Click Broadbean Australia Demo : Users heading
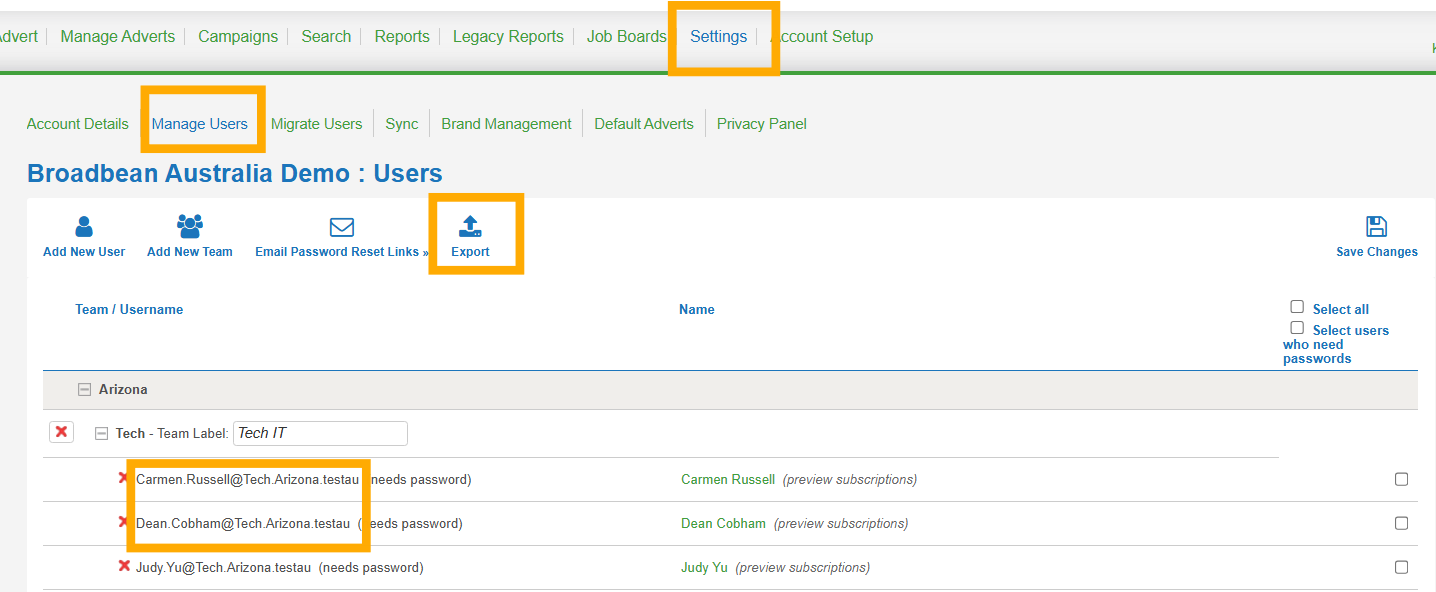1436x592 pixels. pos(235,173)
